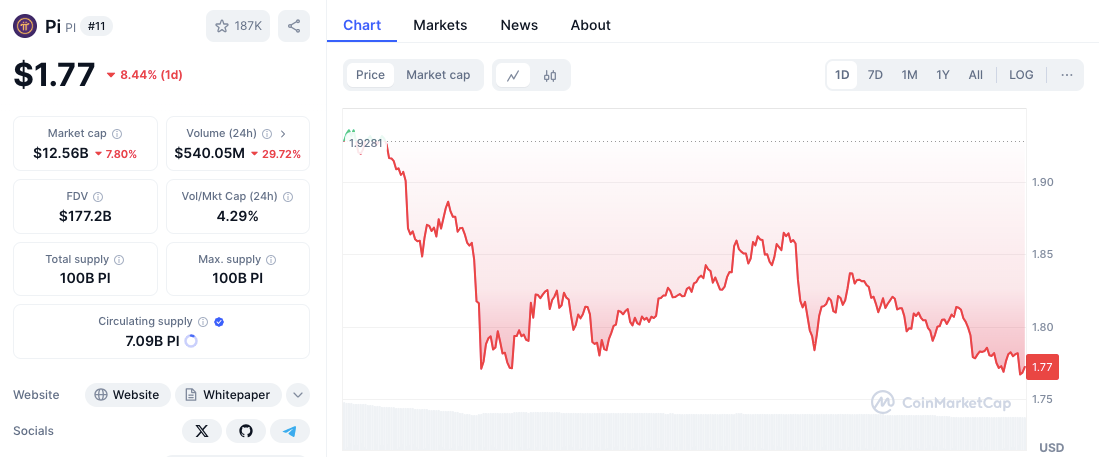Open the X (Twitter) social link
The image size is (1099, 457).
[202, 431]
